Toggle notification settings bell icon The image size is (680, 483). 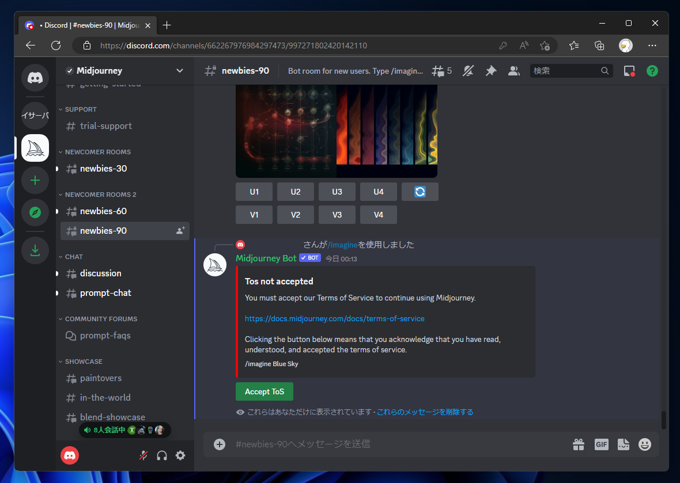468,71
